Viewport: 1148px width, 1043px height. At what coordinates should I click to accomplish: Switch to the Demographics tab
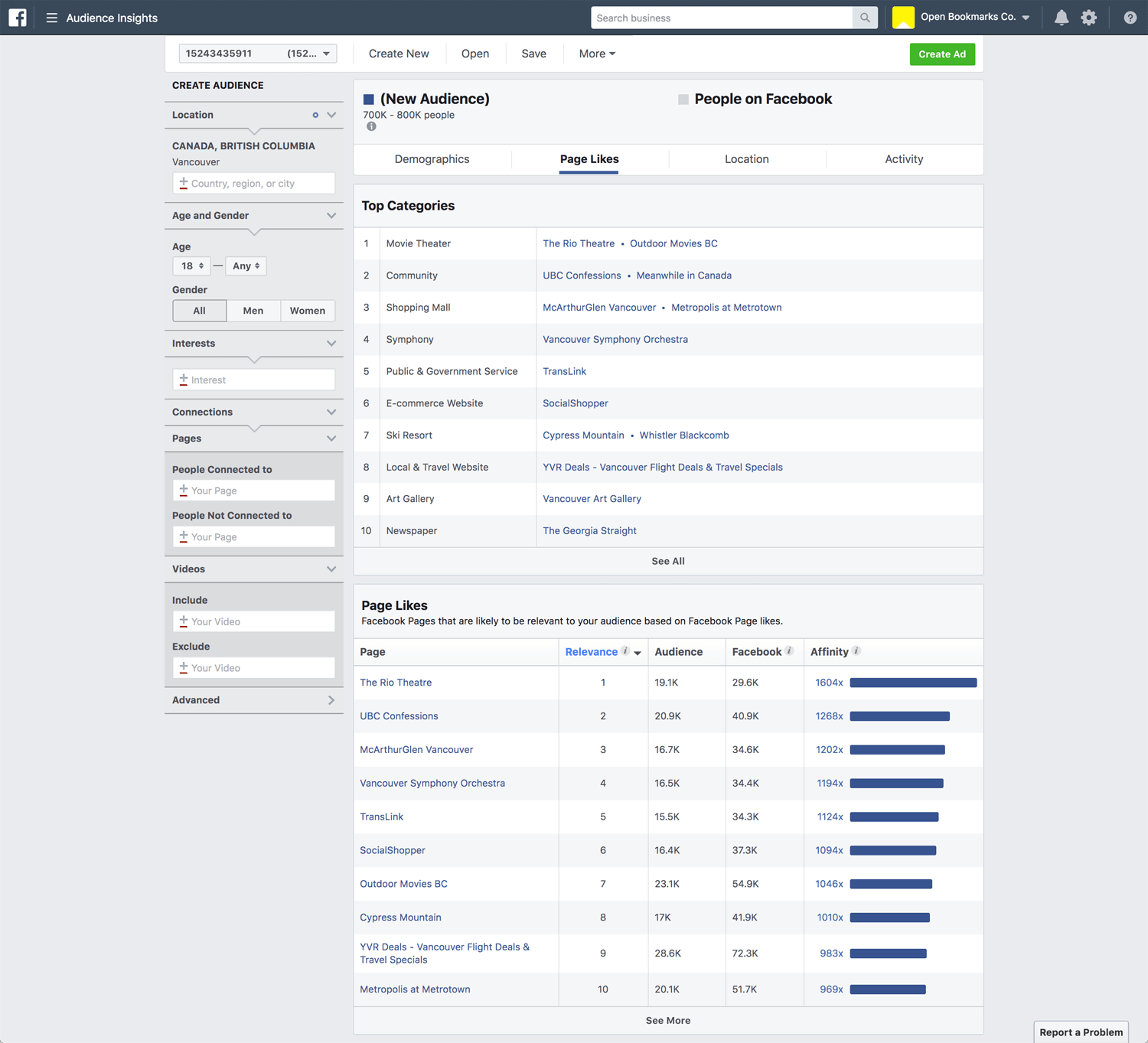tap(432, 159)
